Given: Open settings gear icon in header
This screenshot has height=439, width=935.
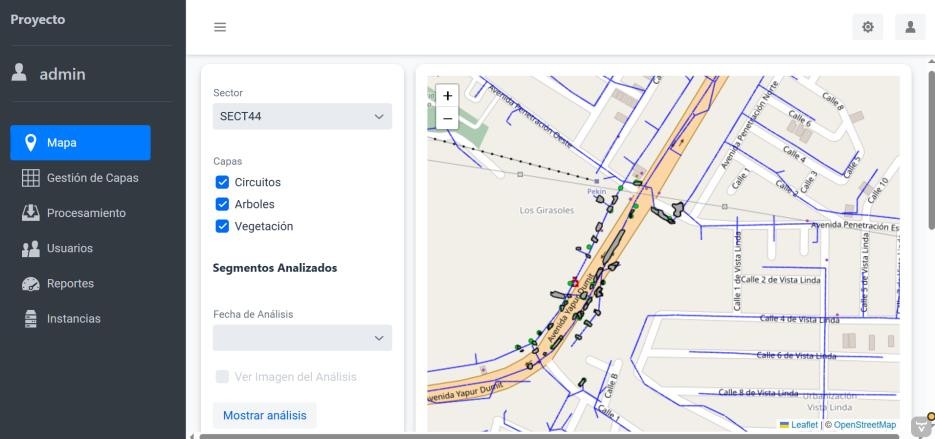Looking at the screenshot, I should point(868,28).
